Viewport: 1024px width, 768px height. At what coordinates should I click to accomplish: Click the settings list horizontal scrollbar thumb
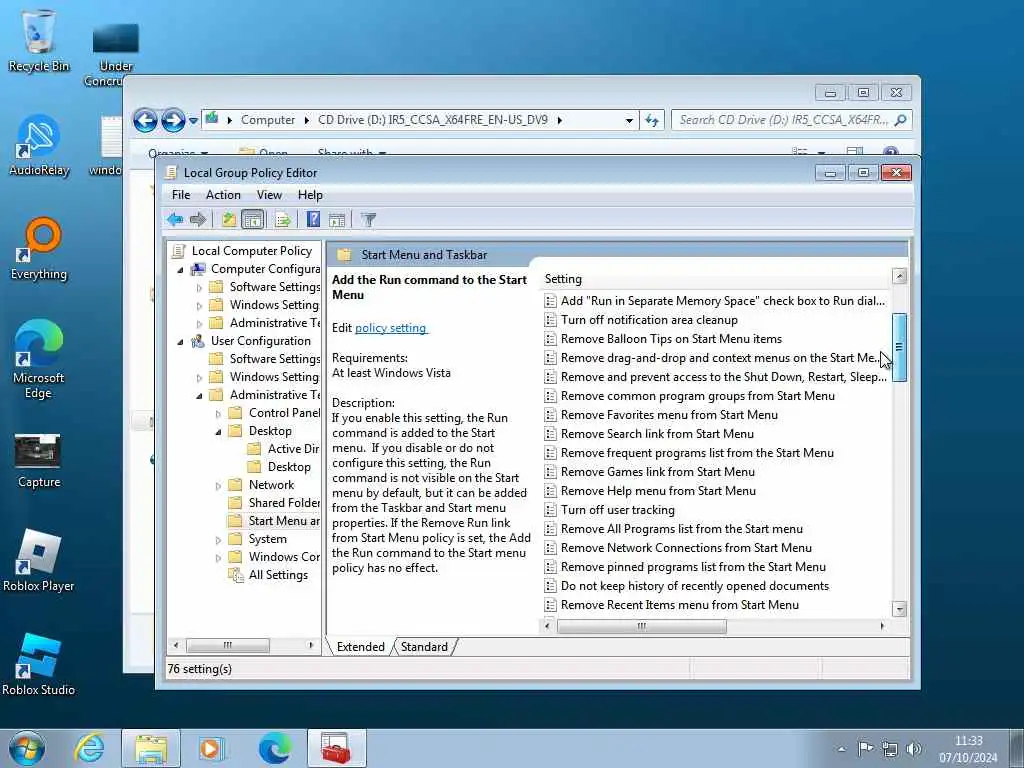tap(641, 626)
